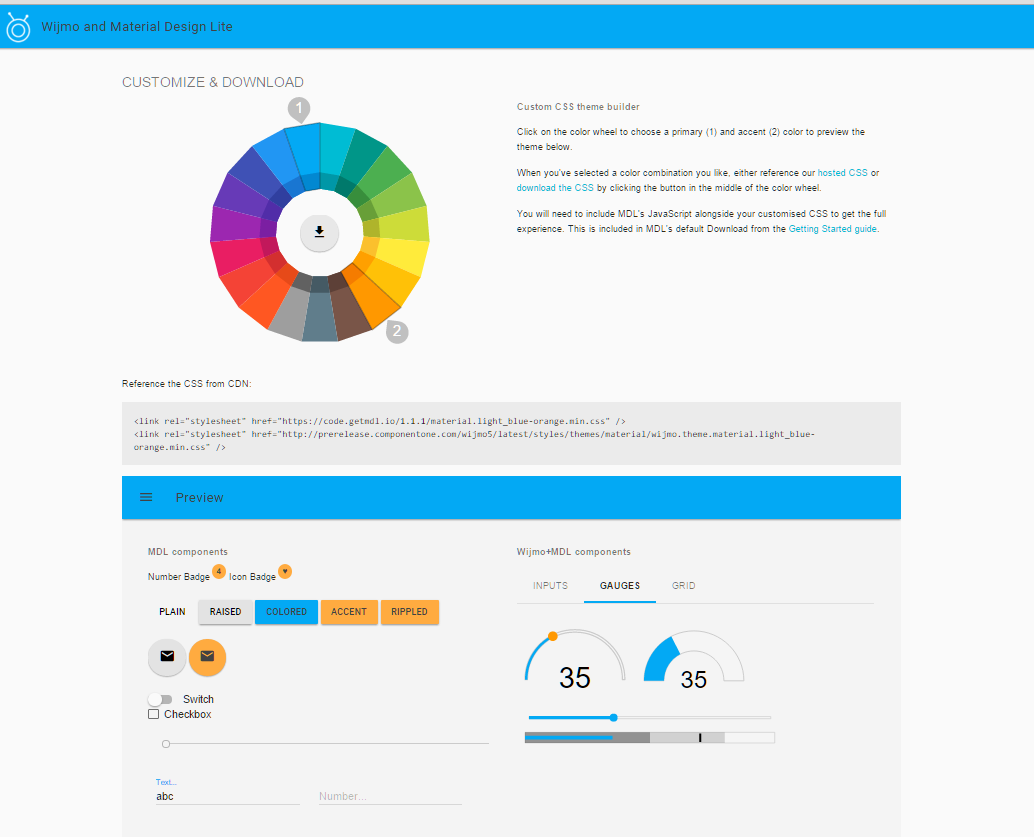Follow the download the CSS link

click(555, 188)
